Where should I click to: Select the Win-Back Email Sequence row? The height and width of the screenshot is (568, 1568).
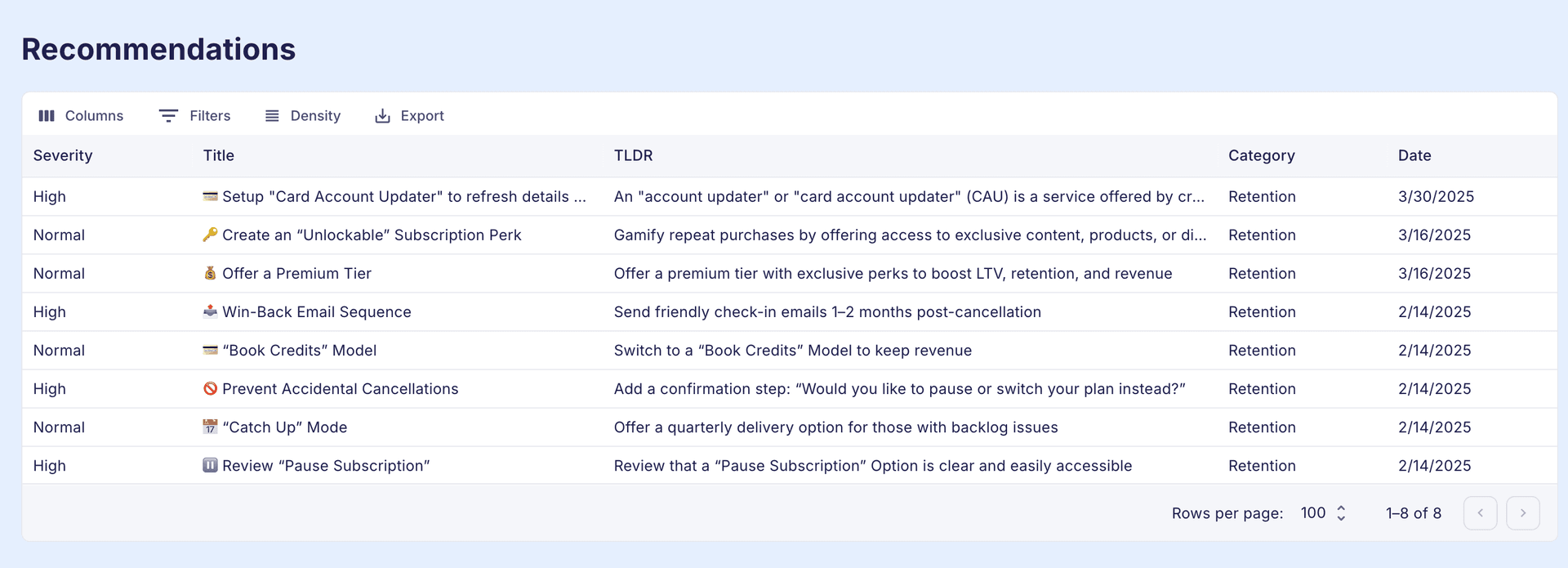(x=789, y=312)
